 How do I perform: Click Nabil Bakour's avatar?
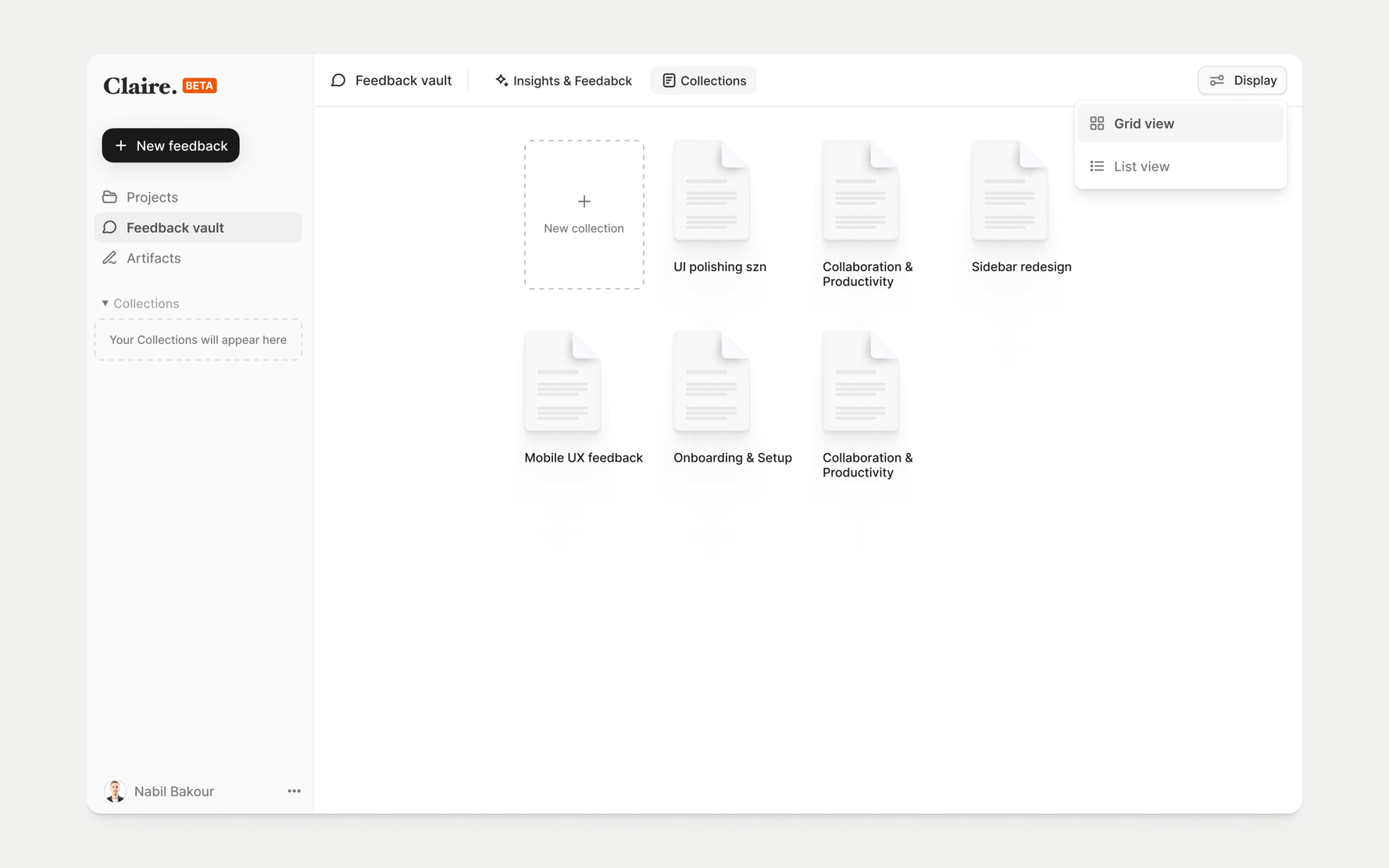(115, 791)
